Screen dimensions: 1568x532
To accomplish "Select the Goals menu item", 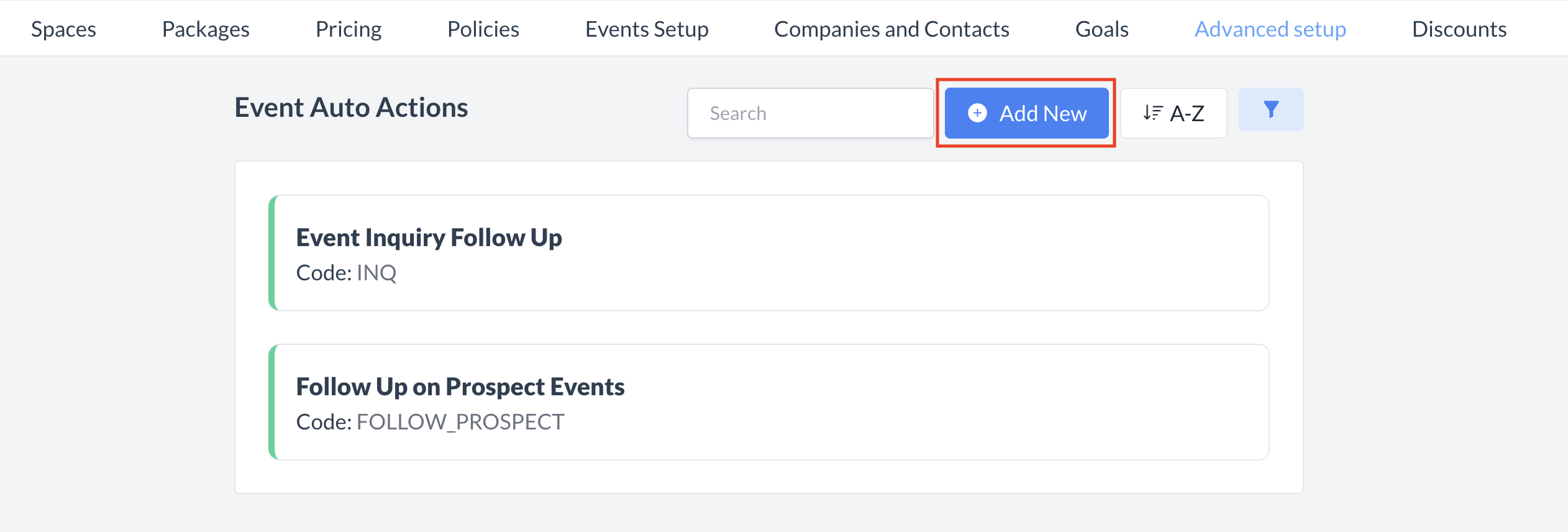I will (1101, 29).
